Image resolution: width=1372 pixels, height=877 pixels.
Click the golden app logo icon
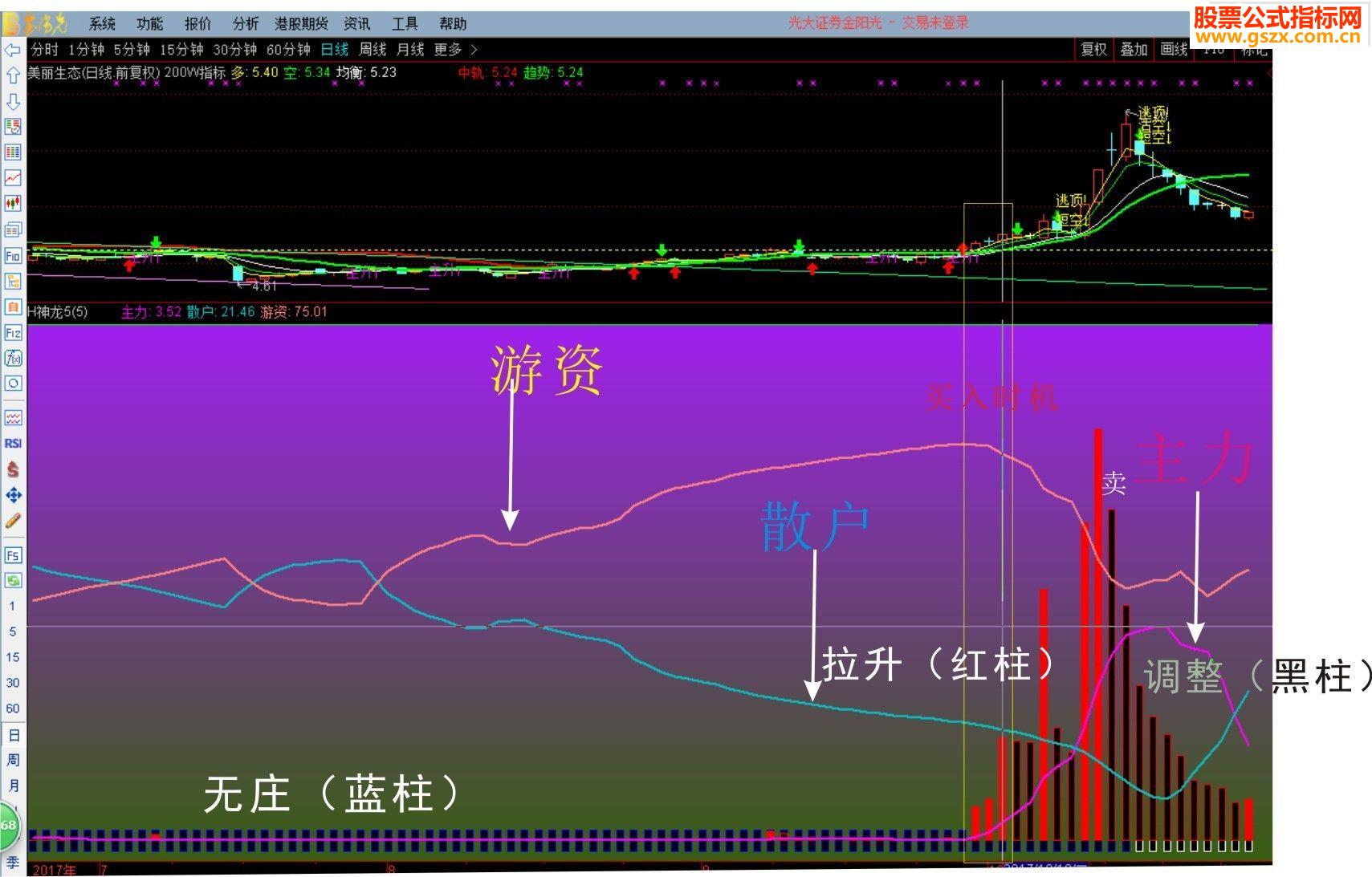(35, 23)
